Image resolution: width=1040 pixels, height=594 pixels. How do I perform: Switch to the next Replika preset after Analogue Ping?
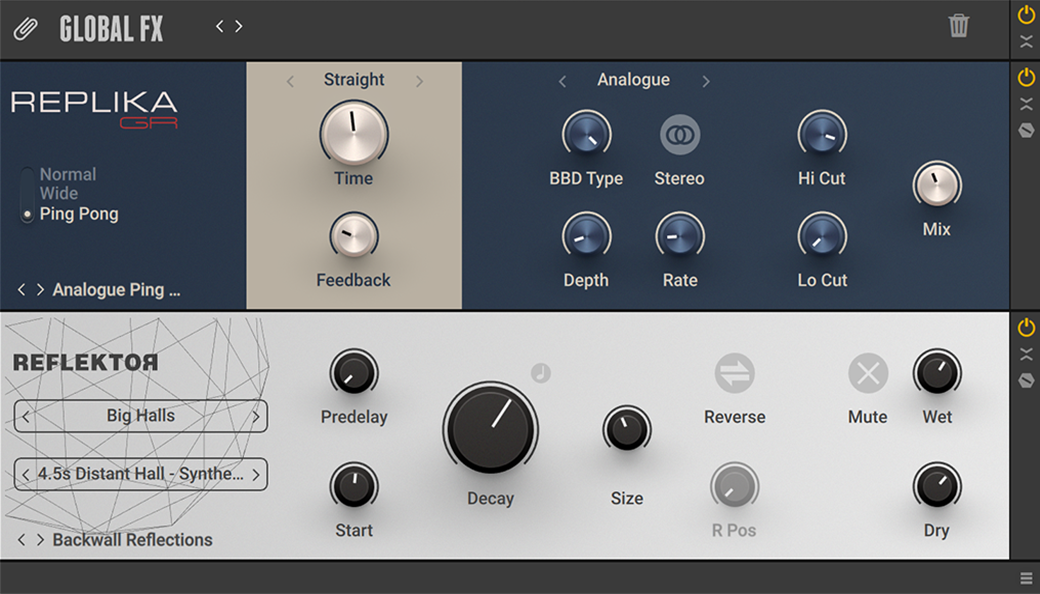(40, 290)
